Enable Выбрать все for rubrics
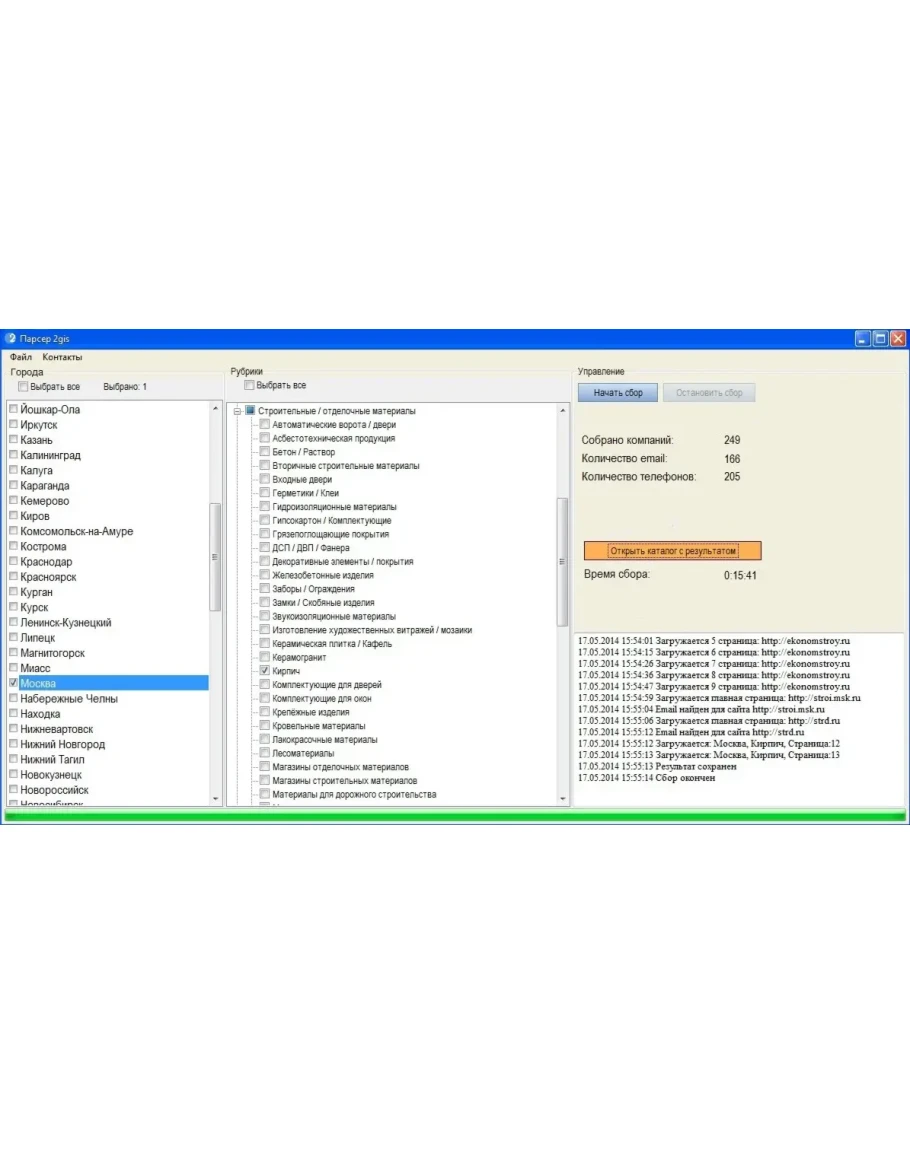Screen dimensions: 910x1155 249,385
